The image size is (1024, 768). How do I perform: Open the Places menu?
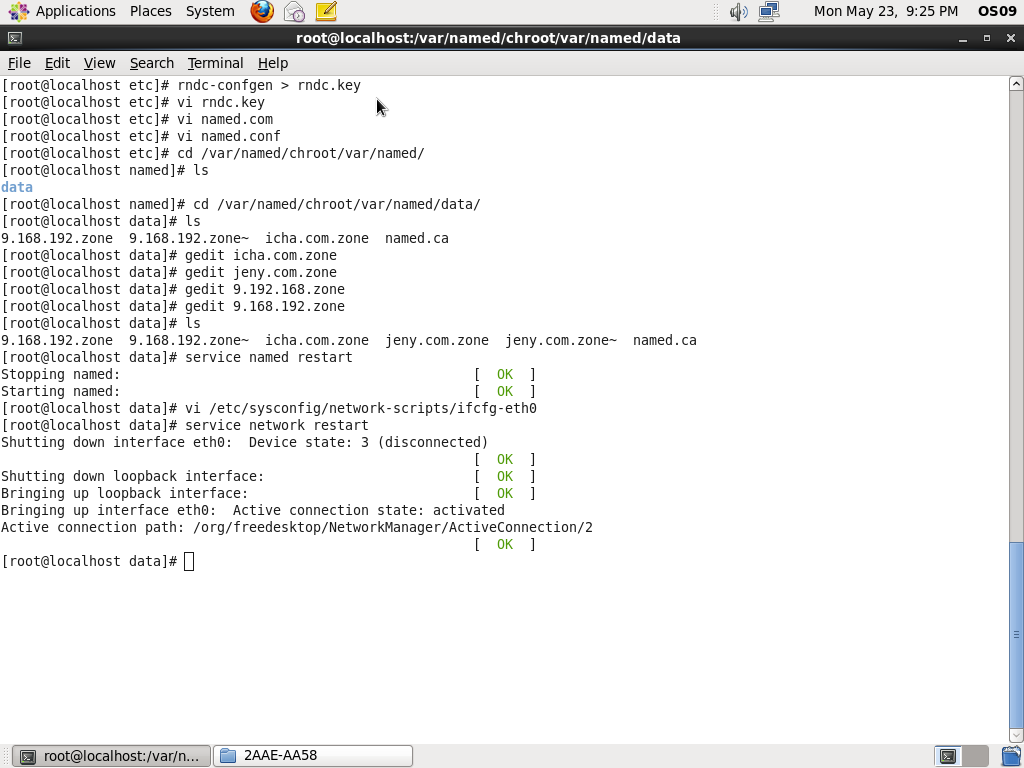150,11
